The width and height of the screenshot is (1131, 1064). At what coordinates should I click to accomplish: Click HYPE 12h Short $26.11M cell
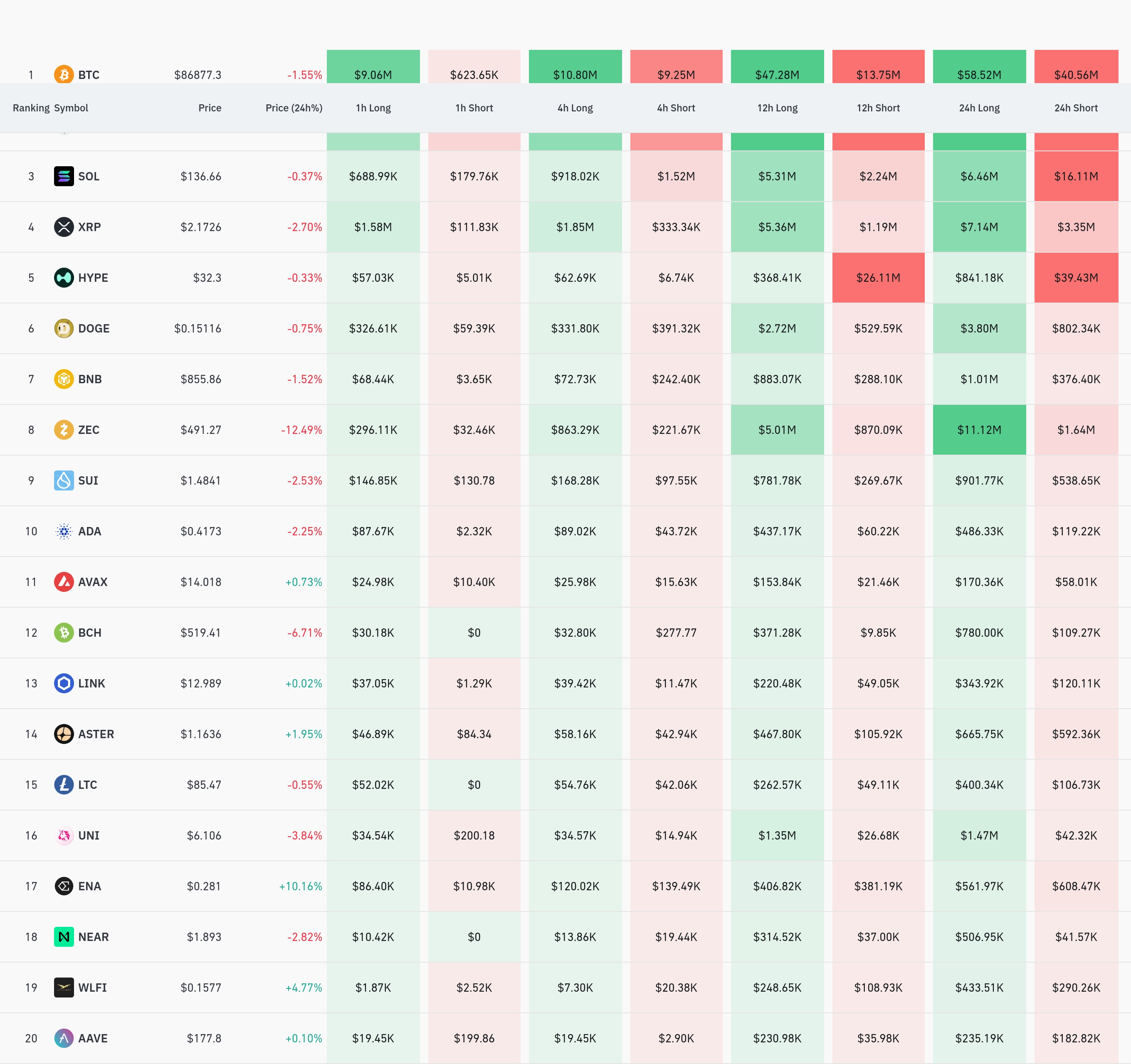878,278
